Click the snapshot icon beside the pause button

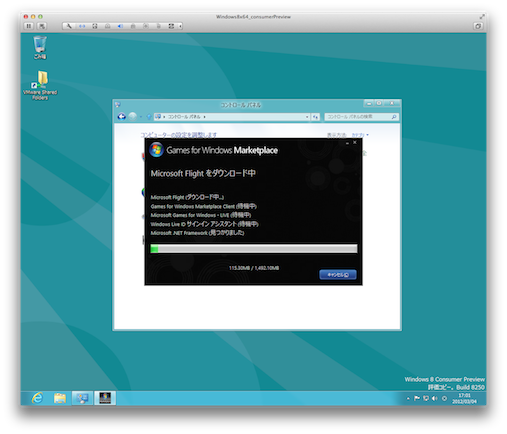[41, 26]
